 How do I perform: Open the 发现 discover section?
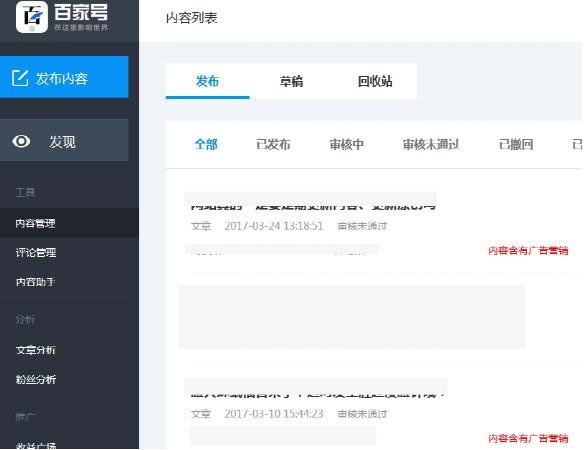pyautogui.click(x=64, y=140)
